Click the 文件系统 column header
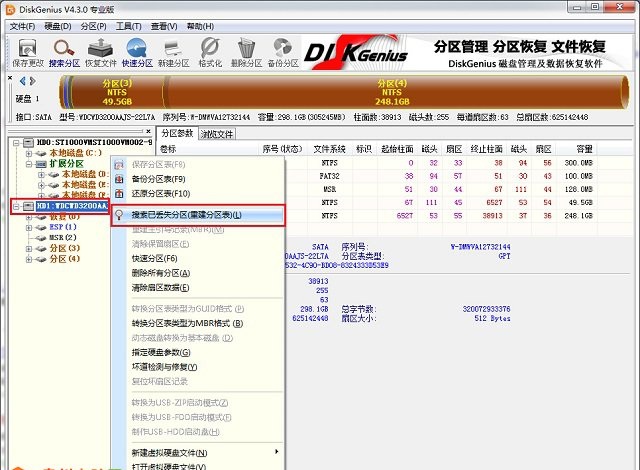Viewport: 640px width, 470px height. (x=329, y=149)
